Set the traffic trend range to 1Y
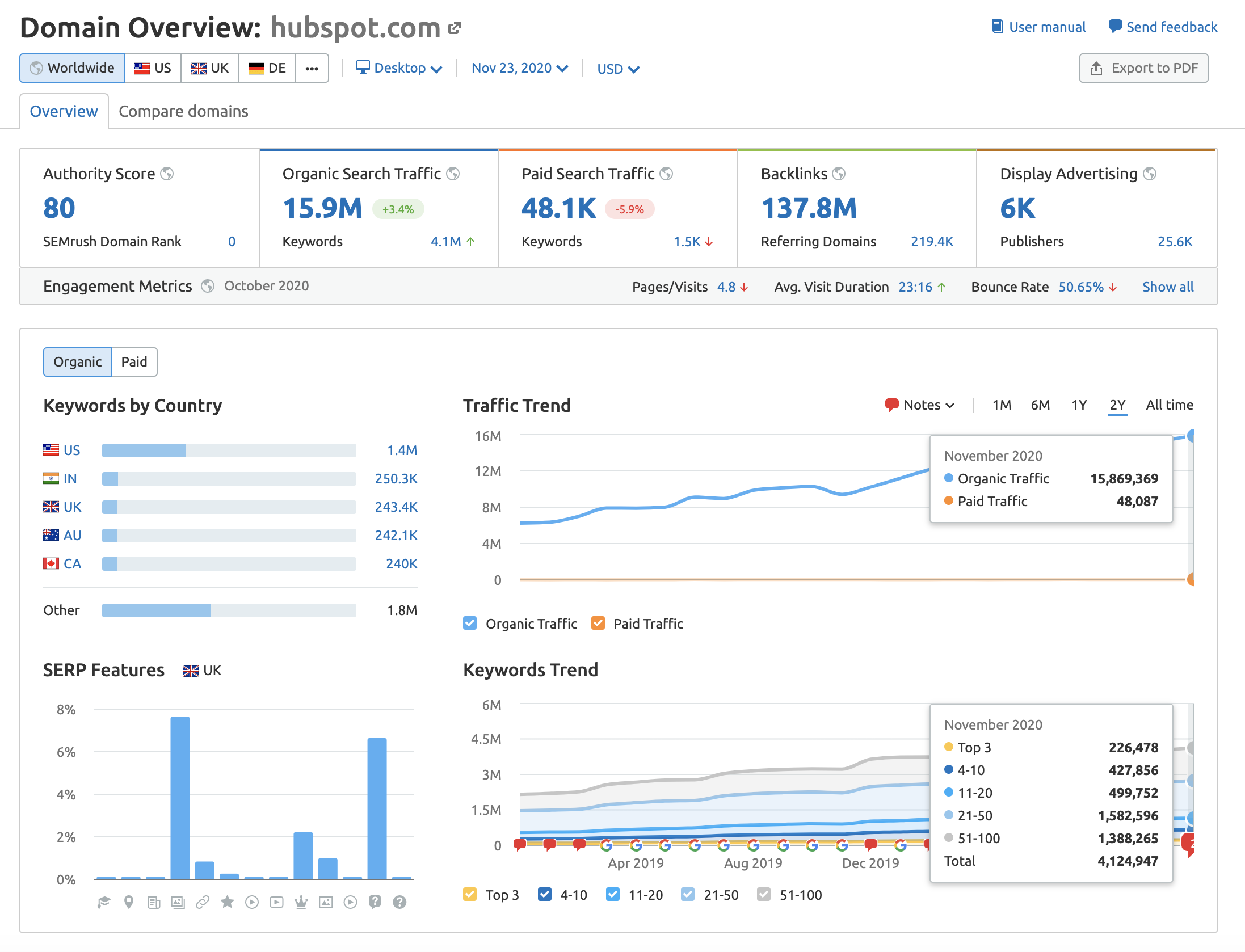 tap(1079, 405)
